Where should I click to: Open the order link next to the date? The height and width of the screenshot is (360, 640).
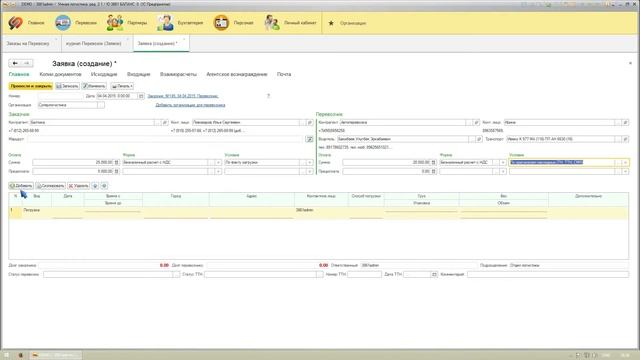[183, 96]
